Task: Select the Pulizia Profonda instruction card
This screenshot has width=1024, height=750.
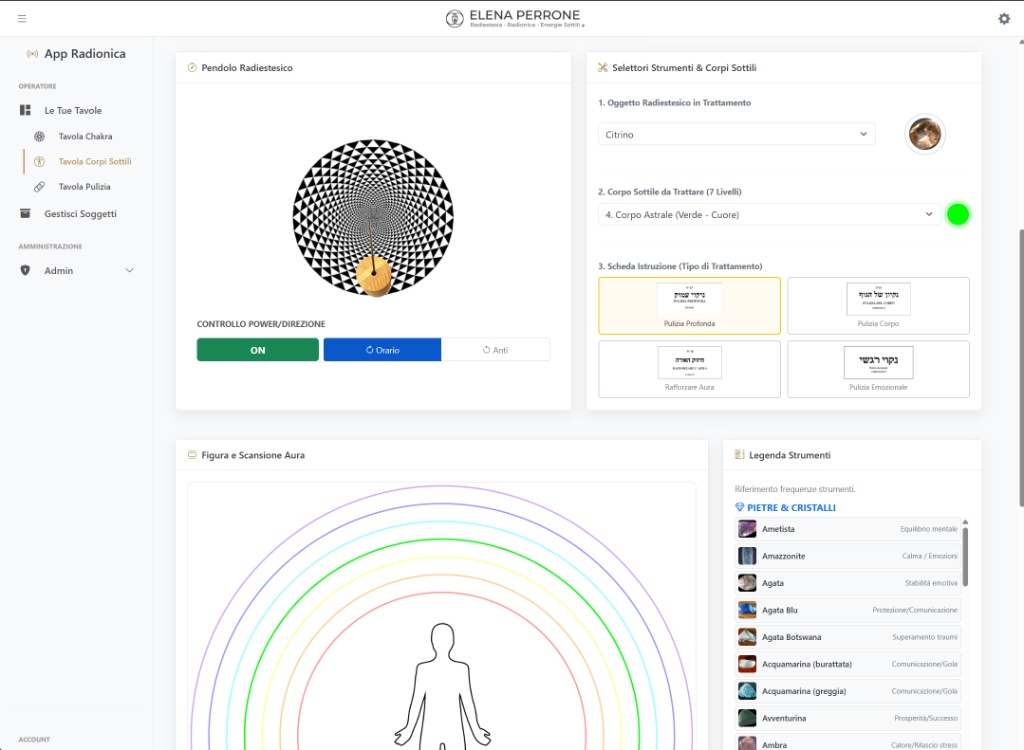Action: [x=689, y=305]
